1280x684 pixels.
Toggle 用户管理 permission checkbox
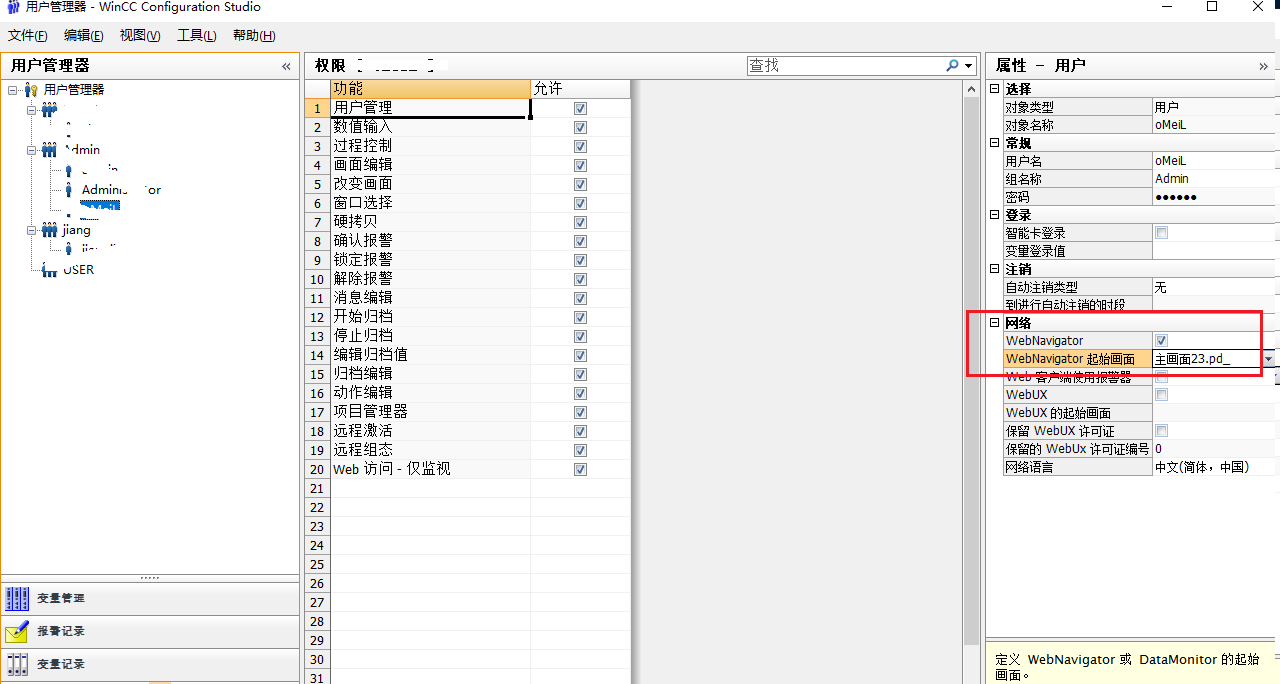coord(581,108)
